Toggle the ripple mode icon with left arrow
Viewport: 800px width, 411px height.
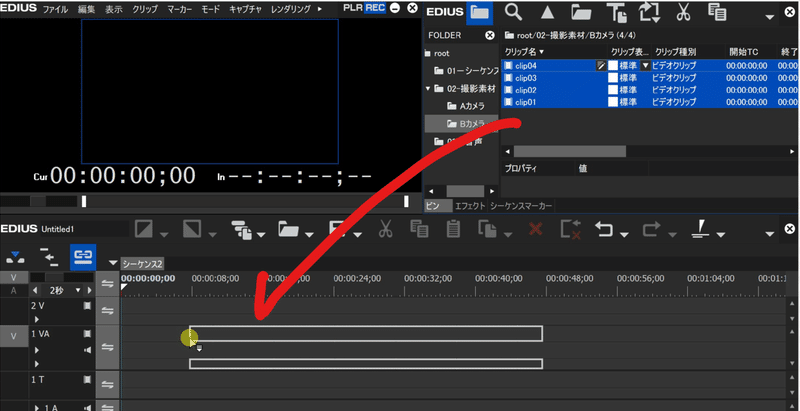click(49, 258)
